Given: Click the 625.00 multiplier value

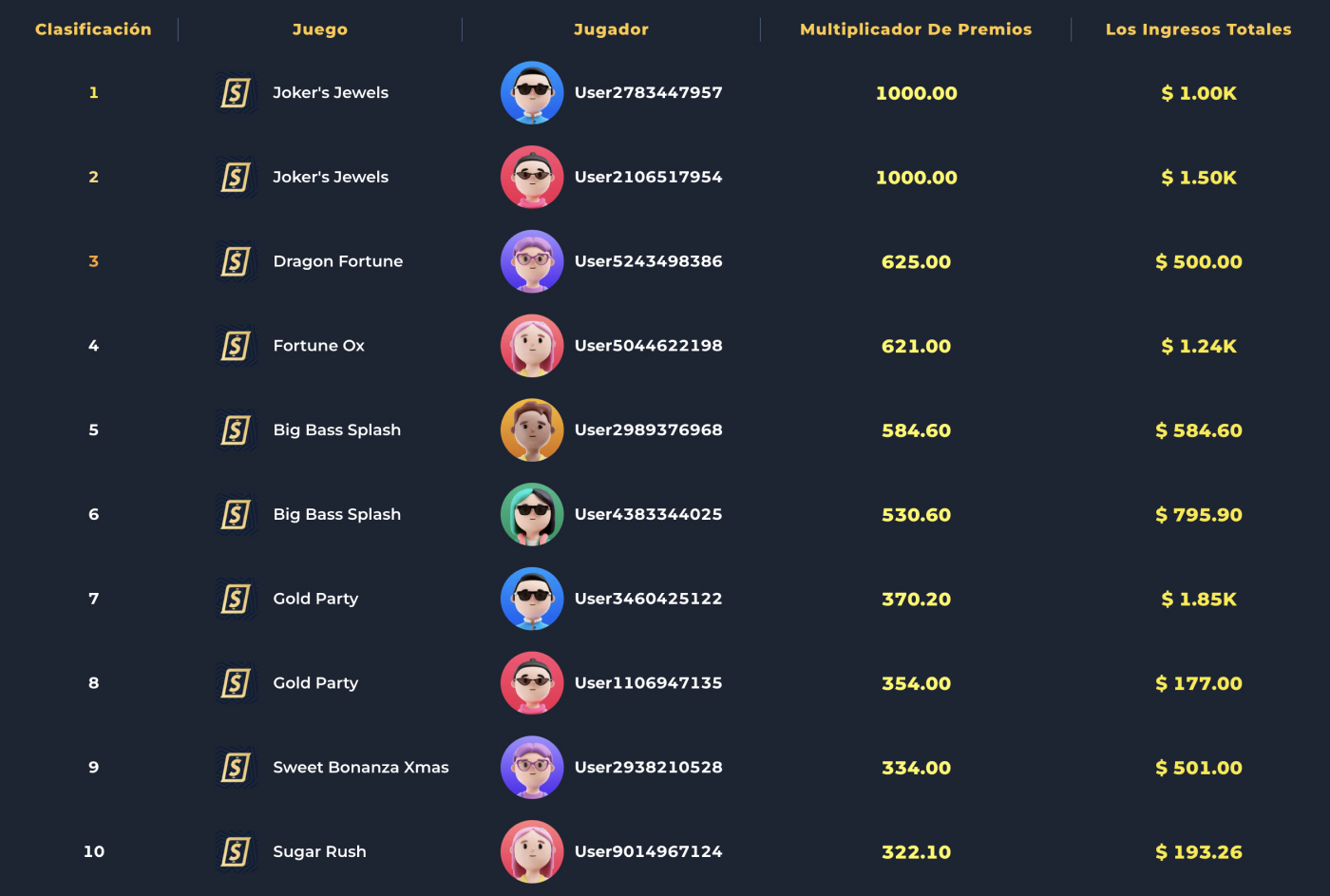Looking at the screenshot, I should [916, 262].
